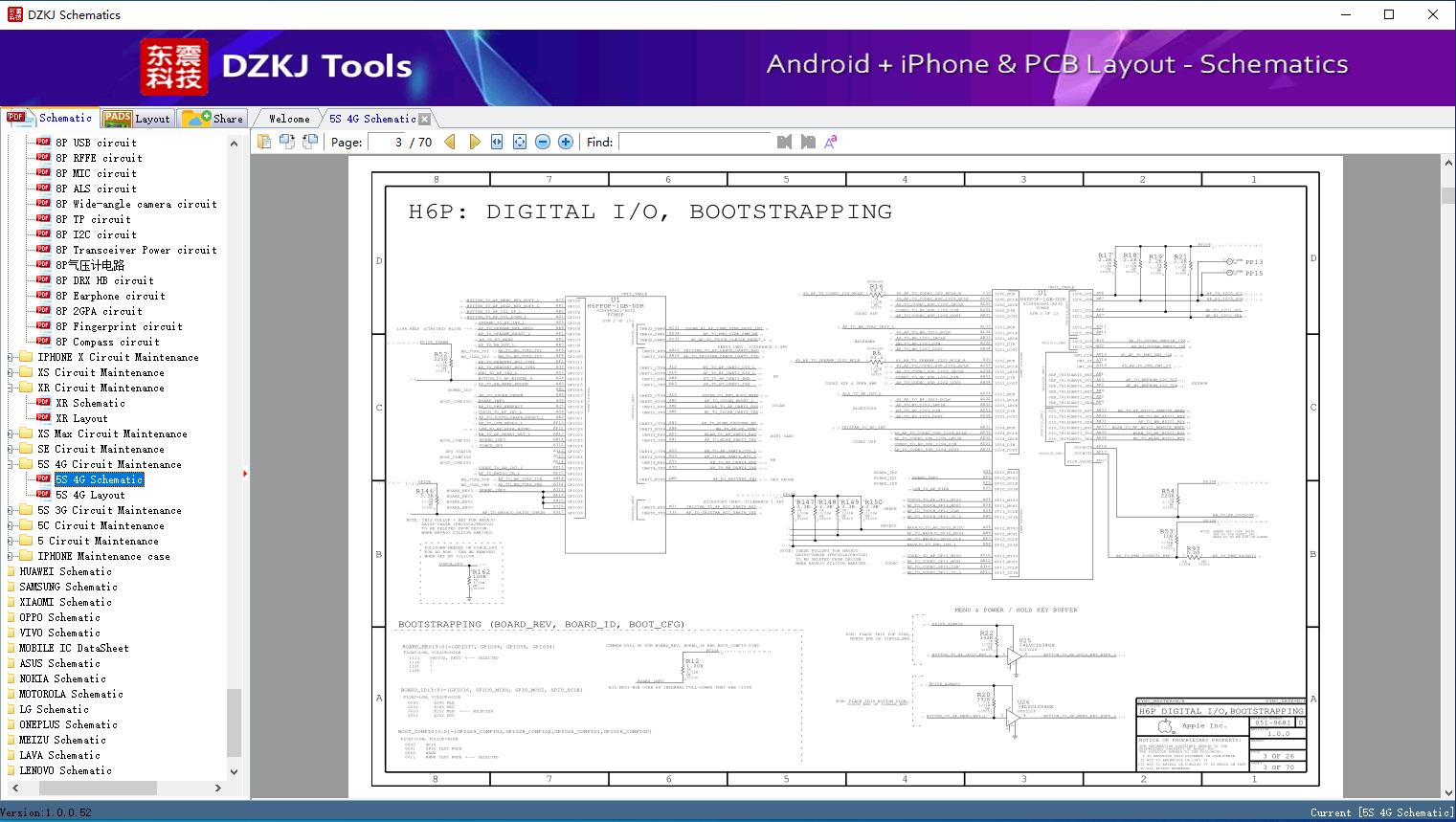Viewport: 1456px width, 822px height.
Task: Go to previous page with yellow arrow icon
Action: (451, 142)
